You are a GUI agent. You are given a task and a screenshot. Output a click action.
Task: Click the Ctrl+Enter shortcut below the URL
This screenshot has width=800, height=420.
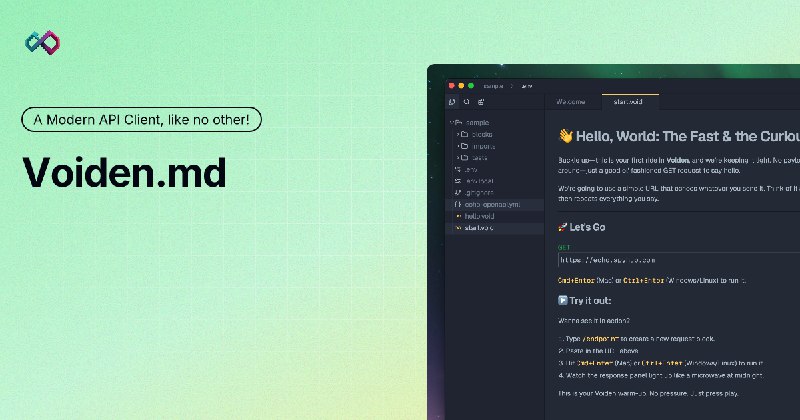tap(643, 280)
